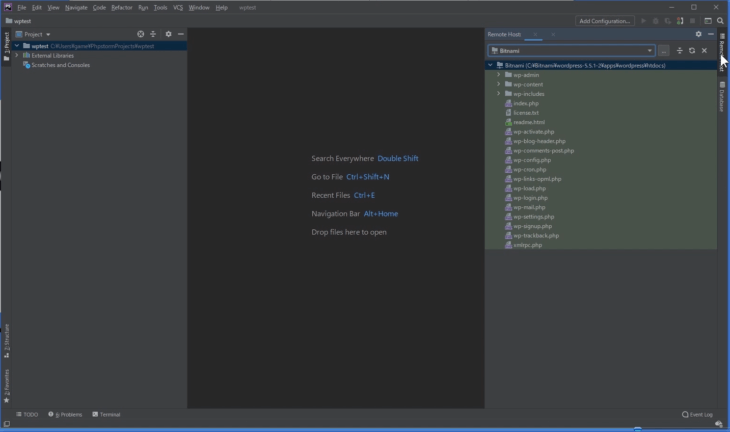The image size is (730, 432).
Task: Click the wptest breadcrumb in navigation bar
Action: tap(19, 21)
